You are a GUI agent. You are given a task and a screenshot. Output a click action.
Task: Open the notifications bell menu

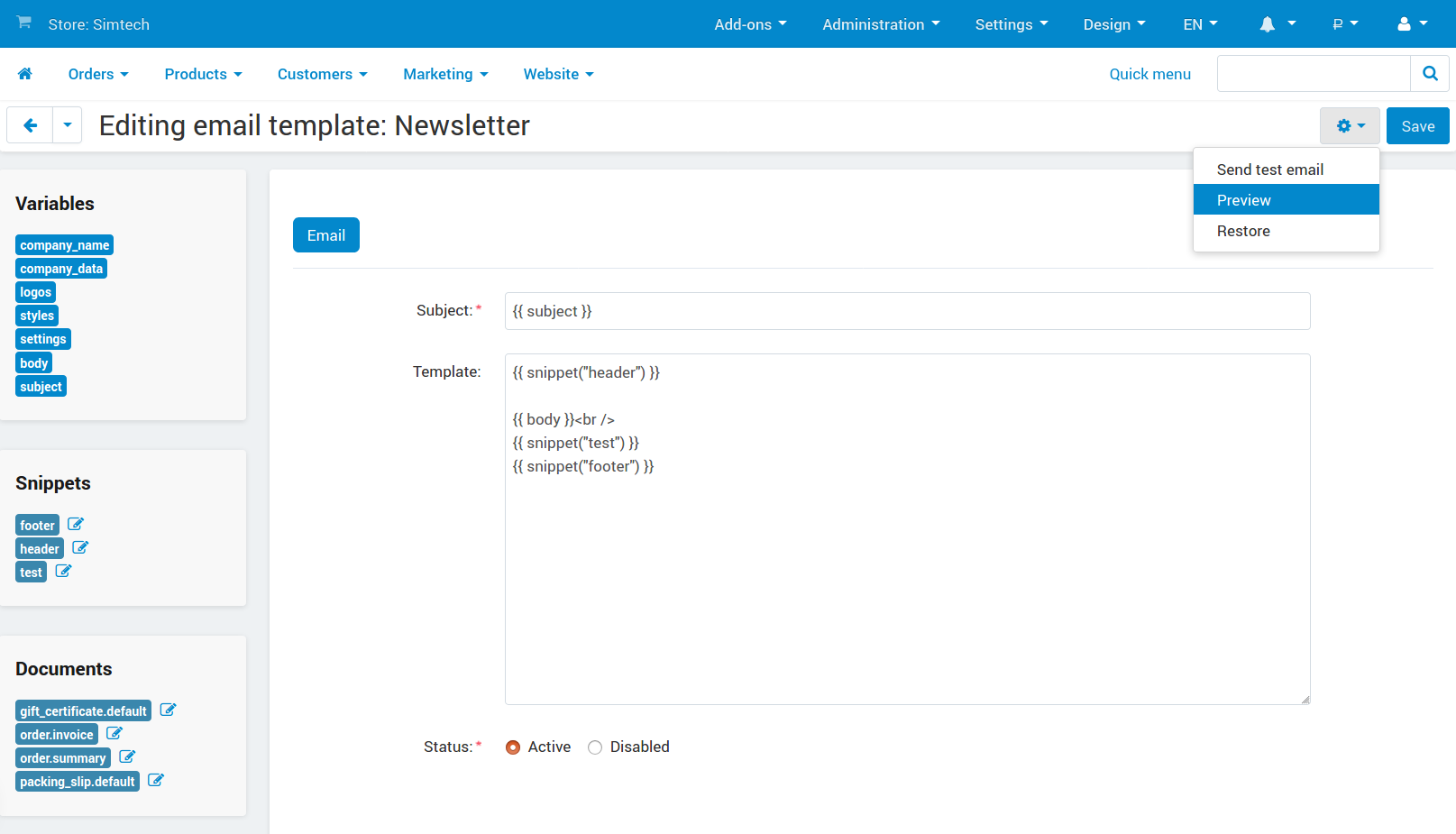(1277, 24)
